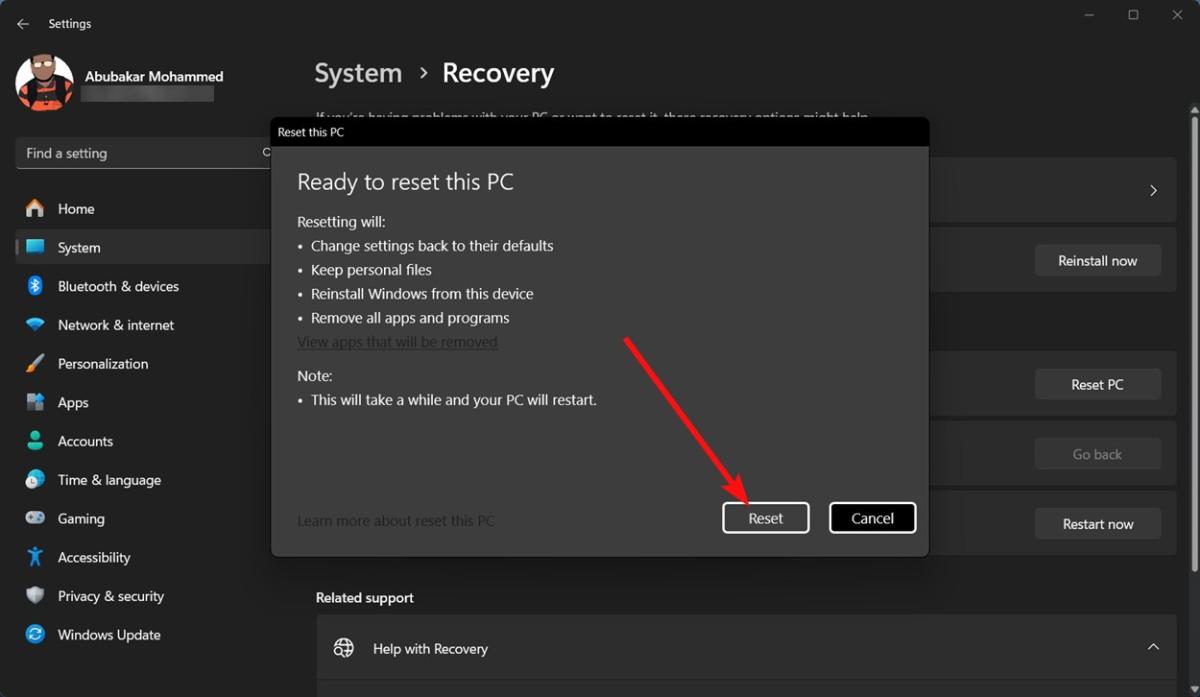Select the Time & language clock icon

(x=31, y=480)
